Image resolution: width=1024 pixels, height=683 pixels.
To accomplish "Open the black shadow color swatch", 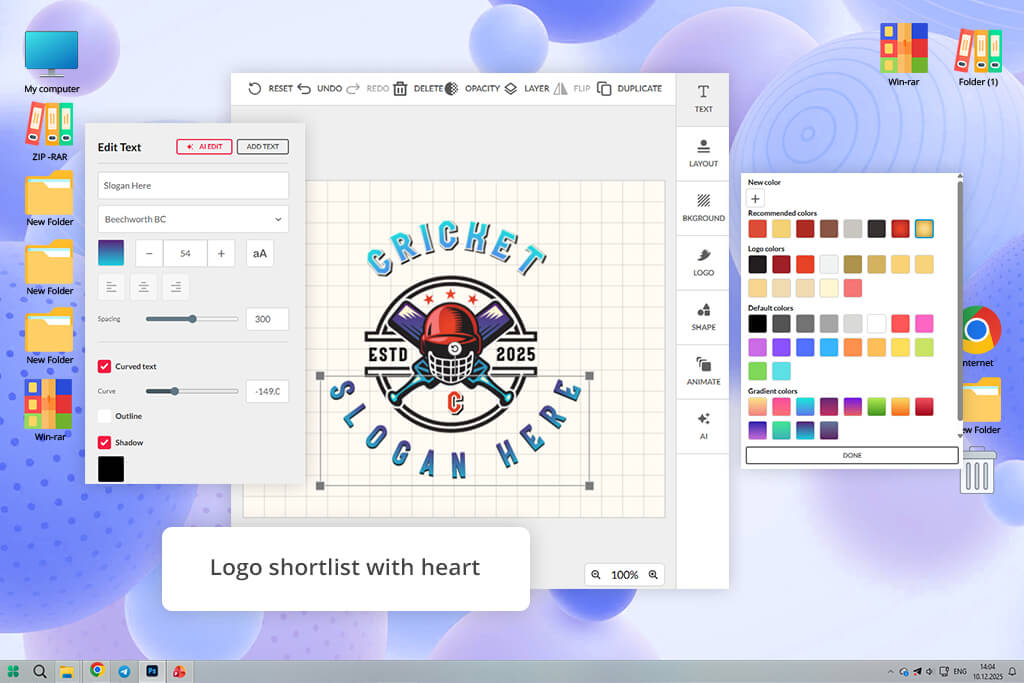I will [x=111, y=469].
